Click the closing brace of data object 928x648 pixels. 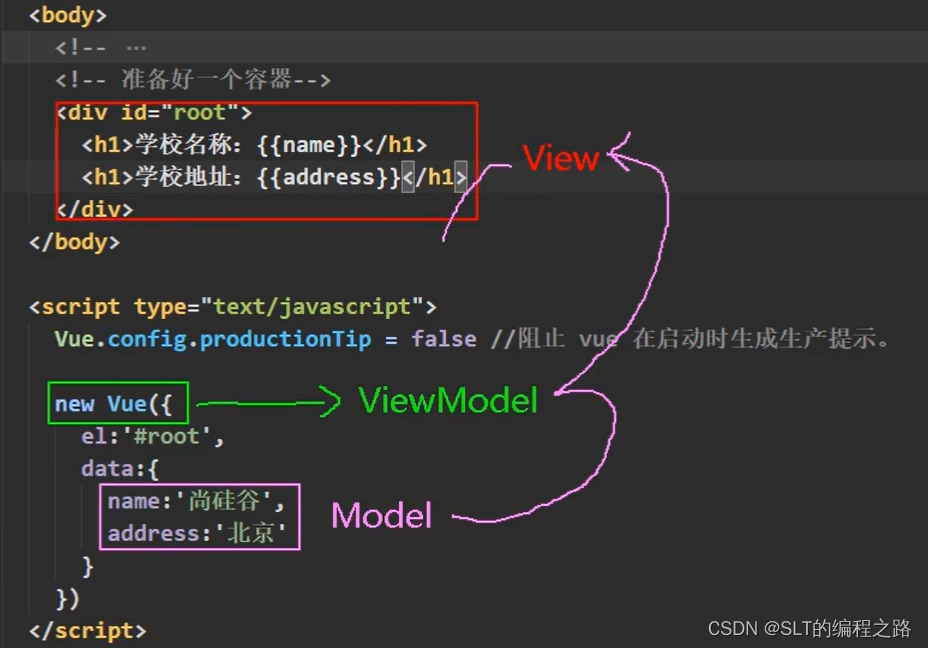click(88, 566)
